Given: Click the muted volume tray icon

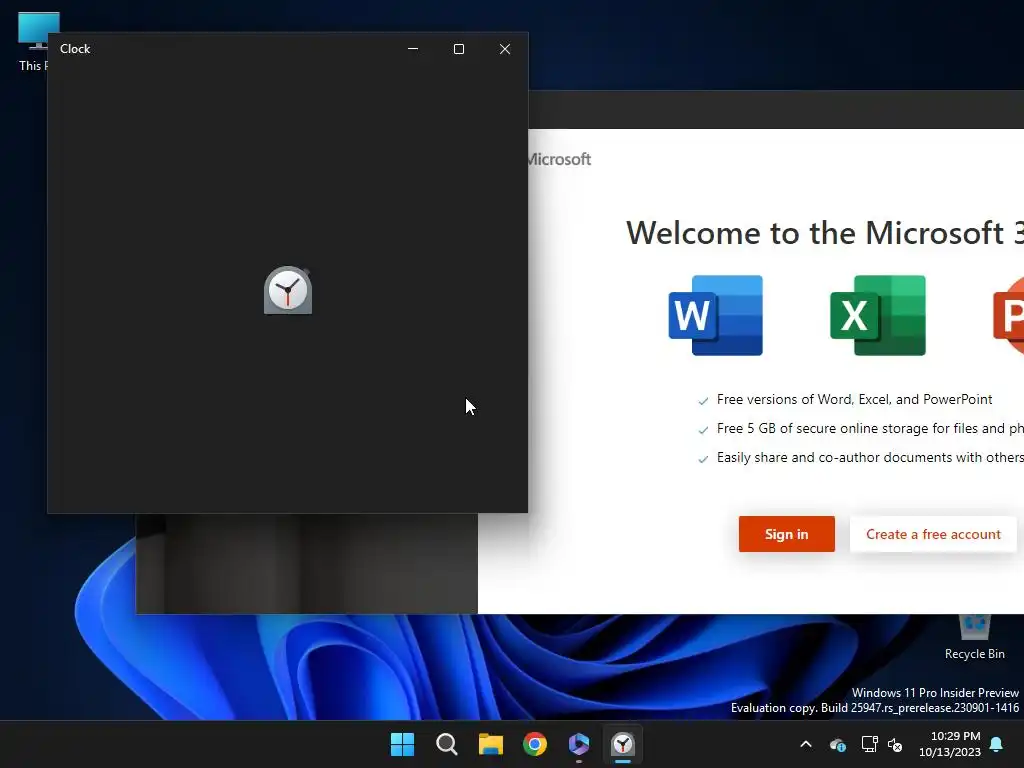Looking at the screenshot, I should 895,744.
